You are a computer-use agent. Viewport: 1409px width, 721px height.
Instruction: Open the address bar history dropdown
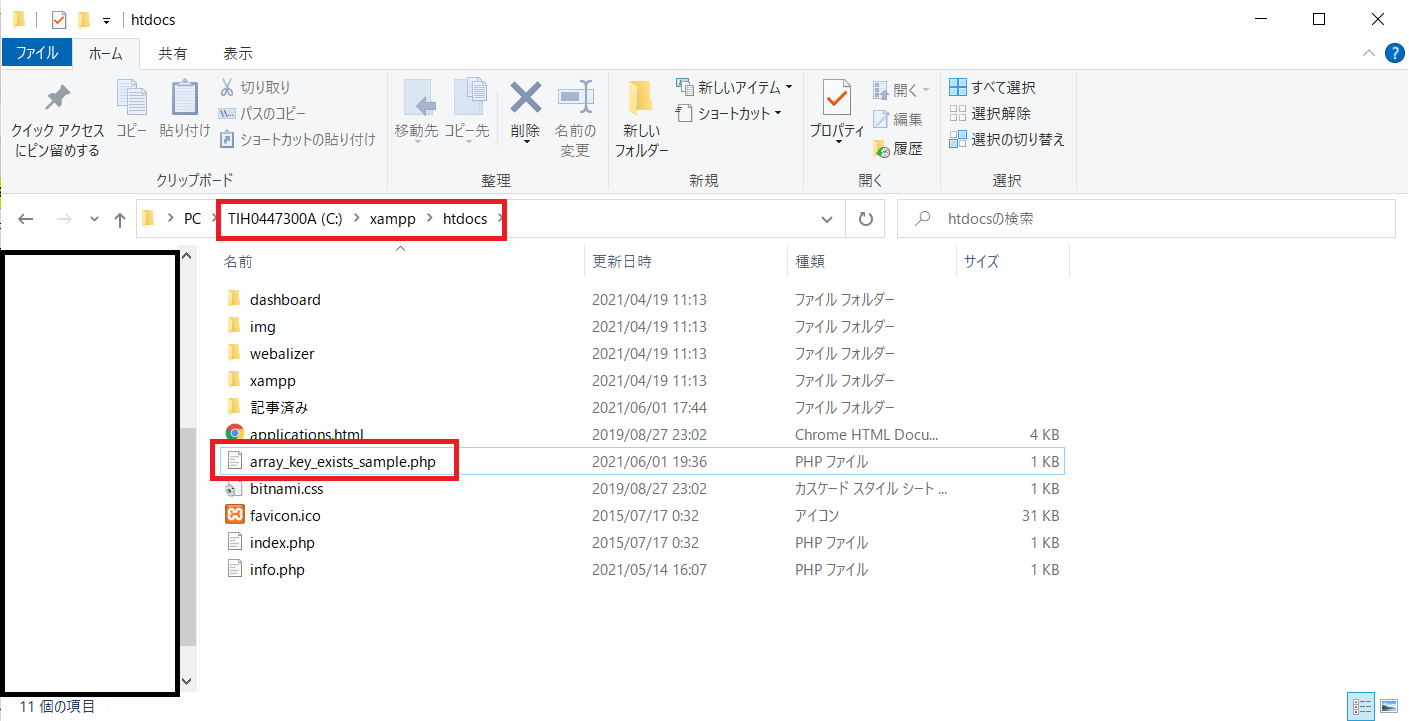point(827,219)
